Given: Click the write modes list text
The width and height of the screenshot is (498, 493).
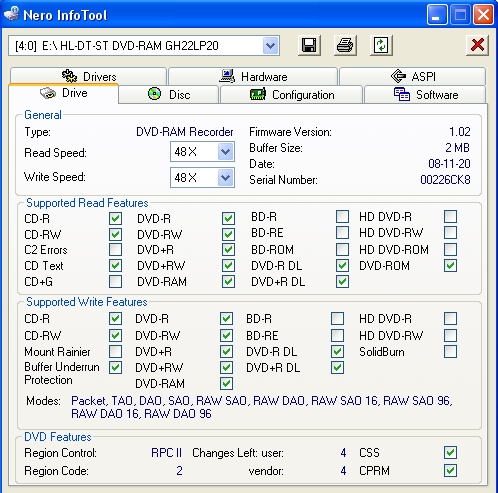Looking at the screenshot, I should click(262, 407).
